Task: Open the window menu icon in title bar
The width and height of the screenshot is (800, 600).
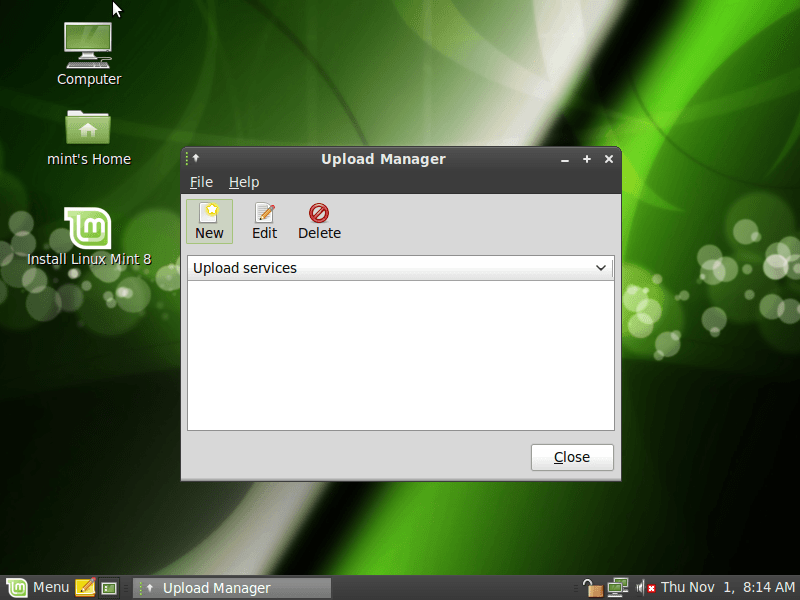Action: (x=193, y=159)
